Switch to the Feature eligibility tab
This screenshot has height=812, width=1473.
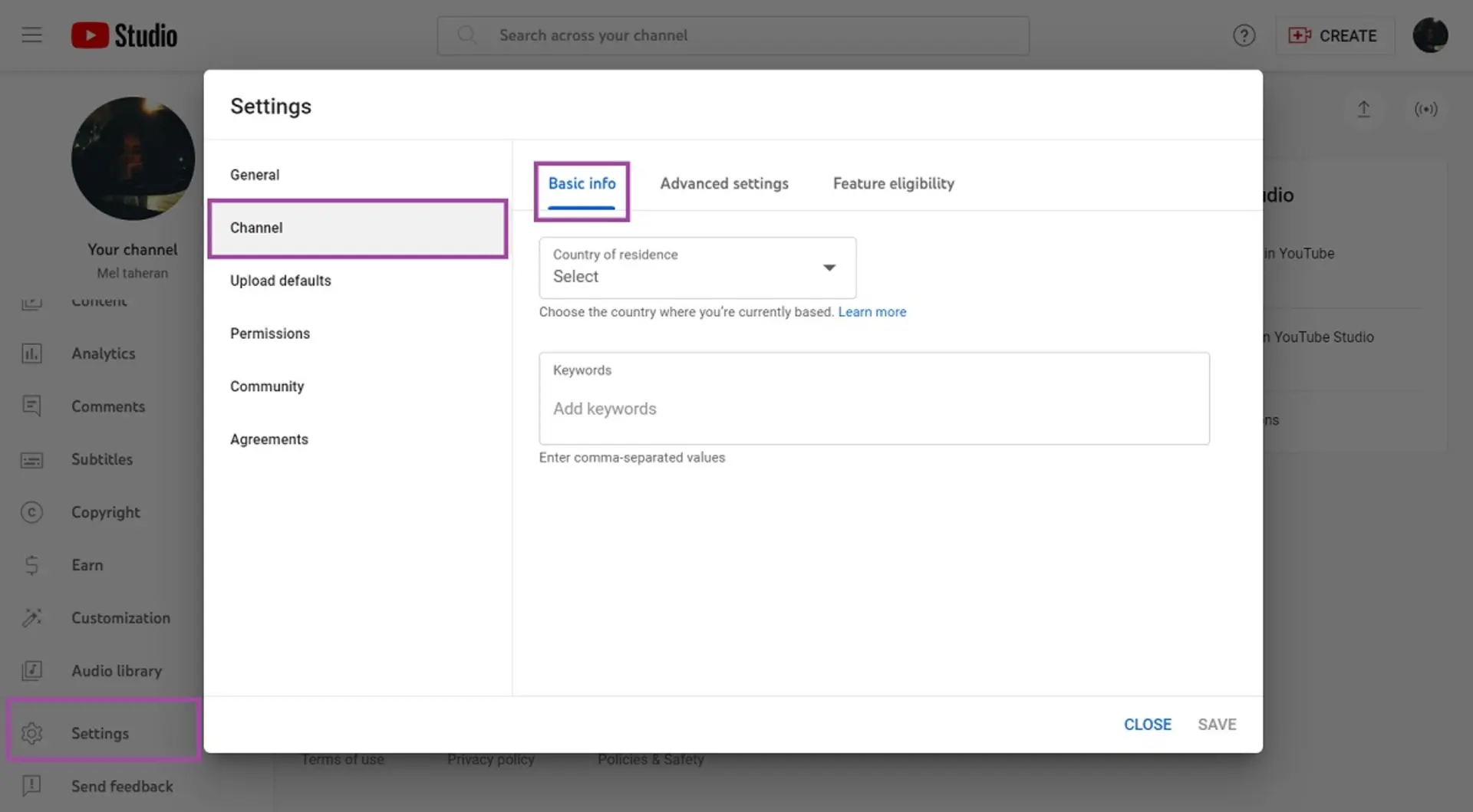coord(894,184)
